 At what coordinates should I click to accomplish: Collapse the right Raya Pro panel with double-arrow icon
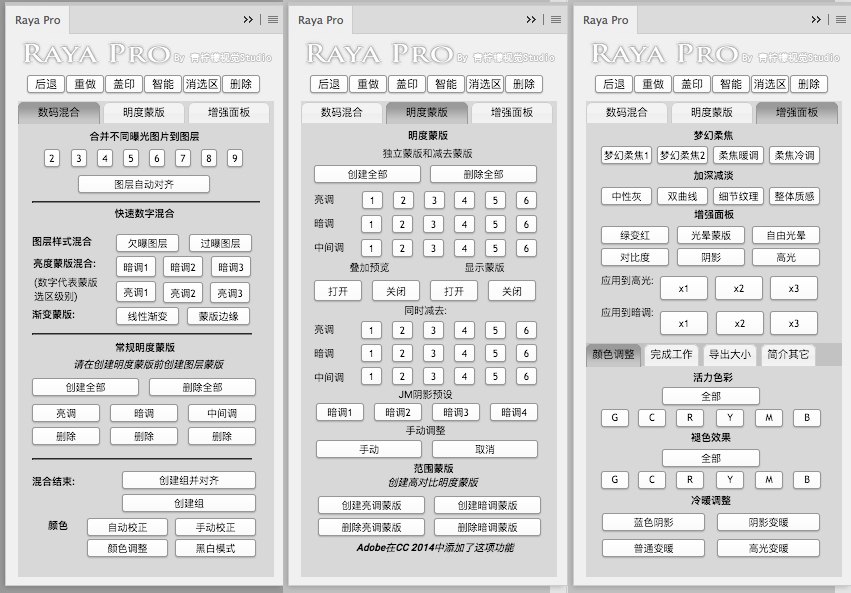[816, 20]
